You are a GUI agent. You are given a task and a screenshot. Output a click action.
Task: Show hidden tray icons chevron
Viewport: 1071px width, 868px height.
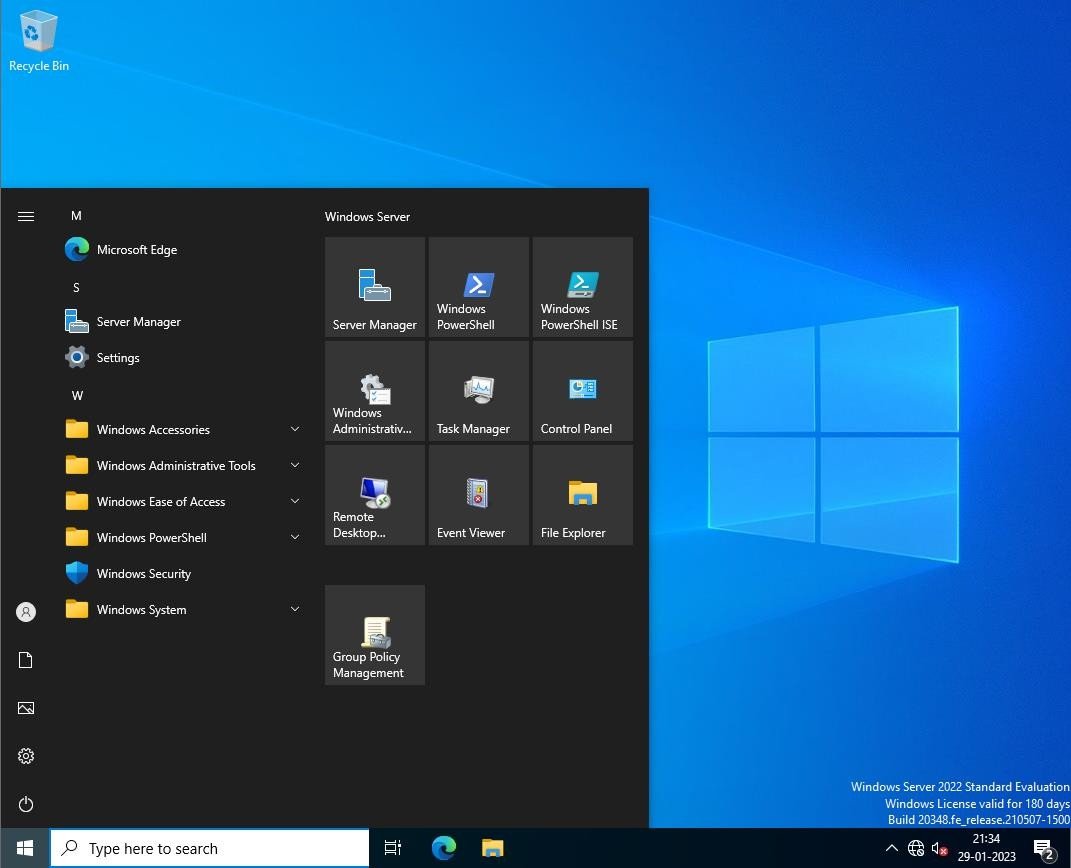(891, 849)
